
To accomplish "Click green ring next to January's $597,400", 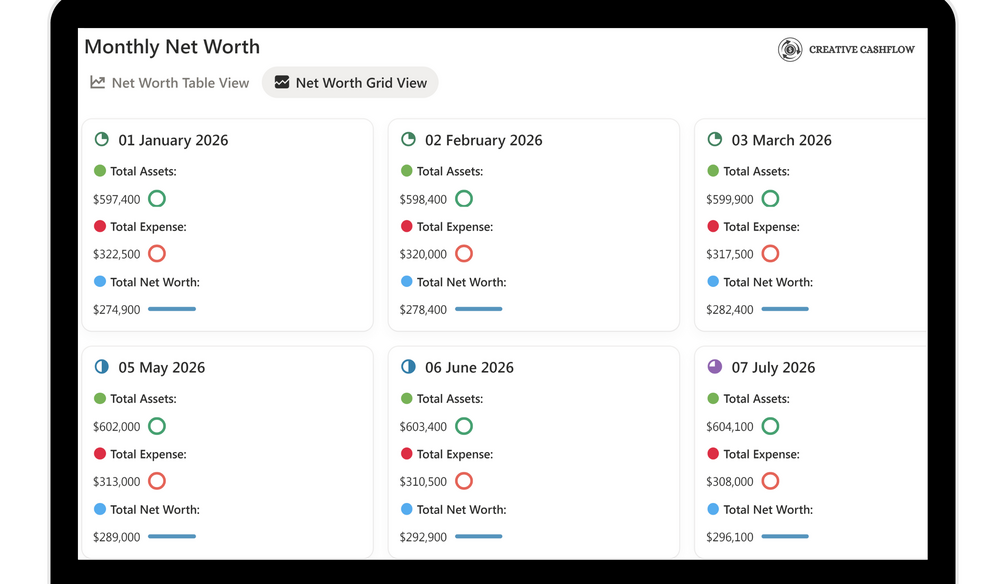I will pyautogui.click(x=157, y=199).
